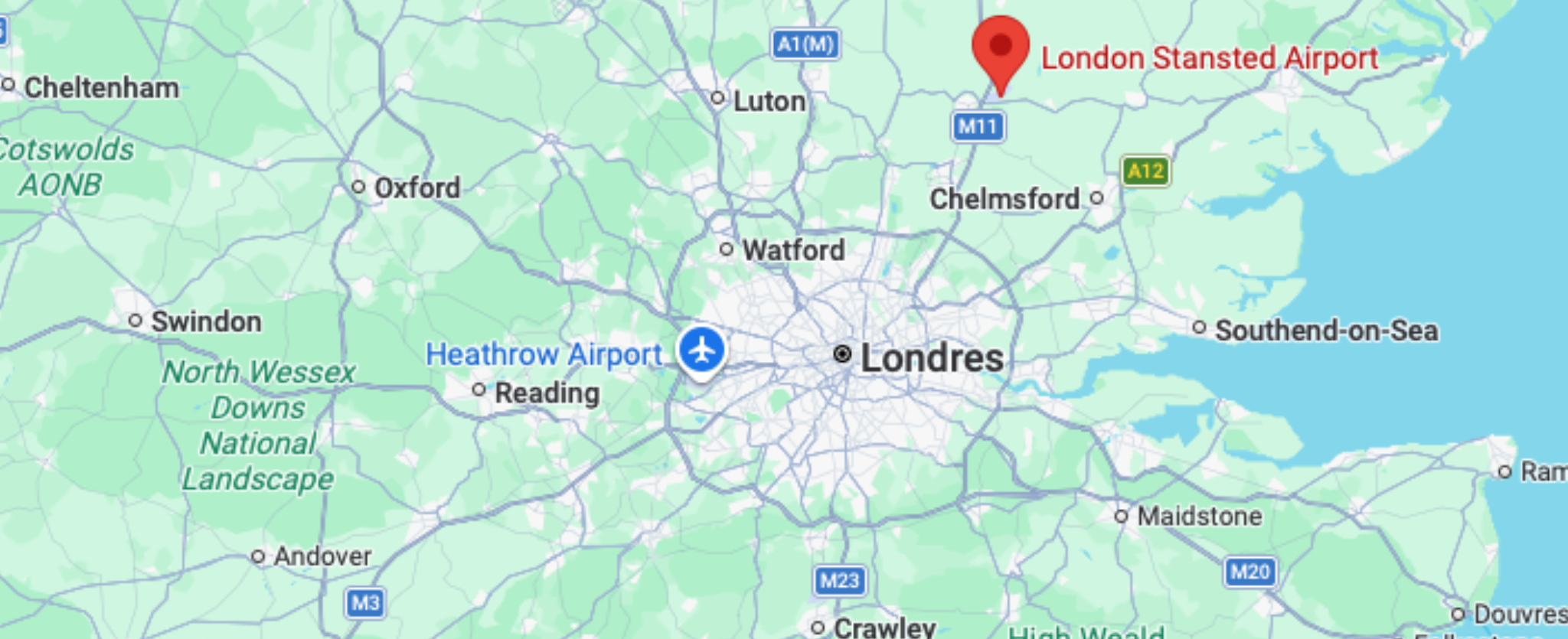The width and height of the screenshot is (1568, 639).
Task: Click the Maidstone town label
Action: [x=1200, y=516]
